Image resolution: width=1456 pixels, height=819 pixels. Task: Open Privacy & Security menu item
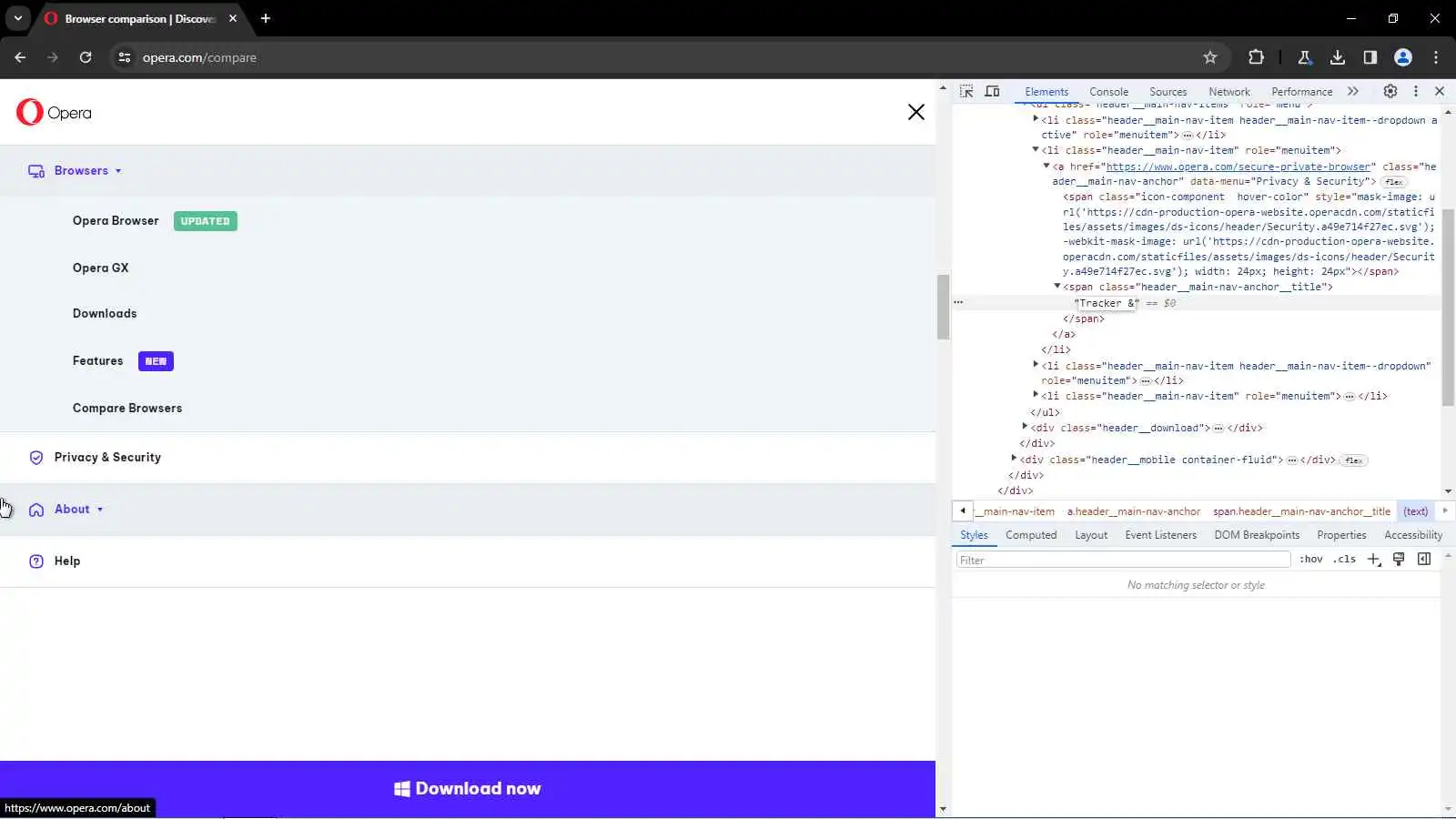tap(107, 458)
